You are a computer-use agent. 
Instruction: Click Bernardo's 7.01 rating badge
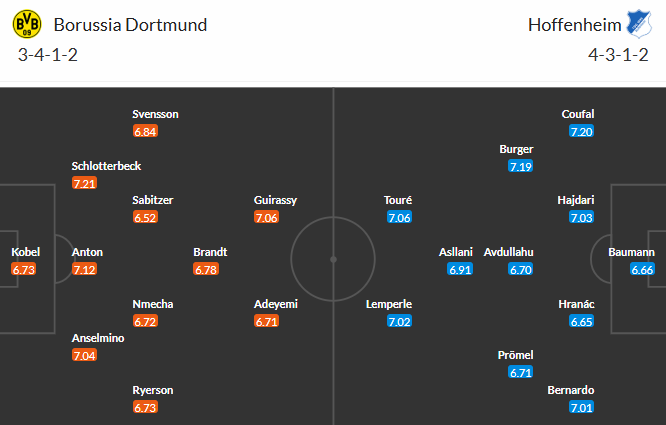pos(581,407)
